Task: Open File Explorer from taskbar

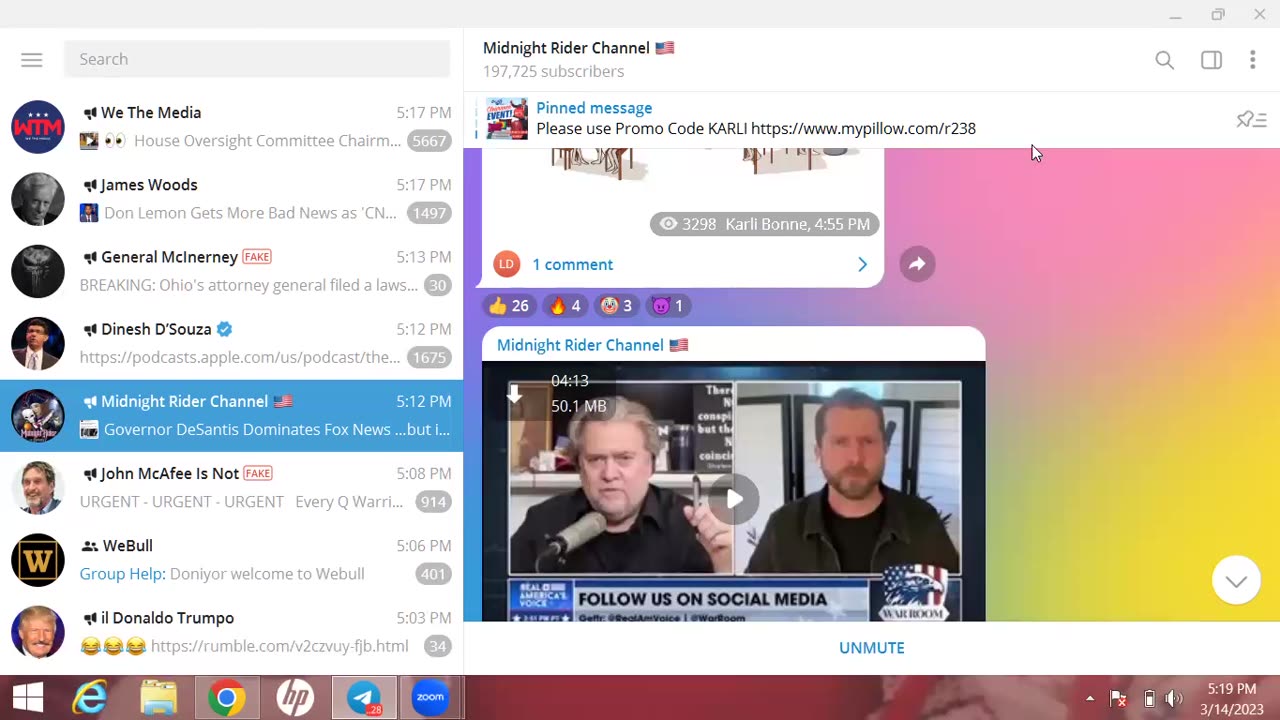Action: tap(158, 697)
